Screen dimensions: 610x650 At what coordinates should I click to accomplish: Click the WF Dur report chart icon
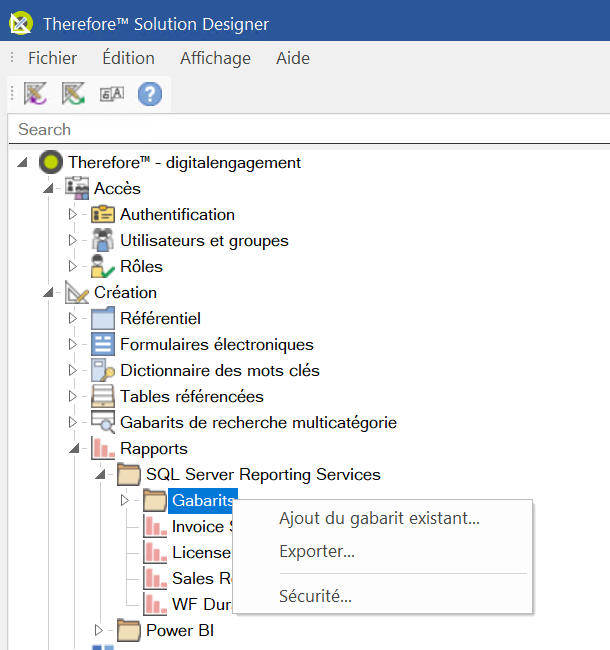click(x=155, y=604)
